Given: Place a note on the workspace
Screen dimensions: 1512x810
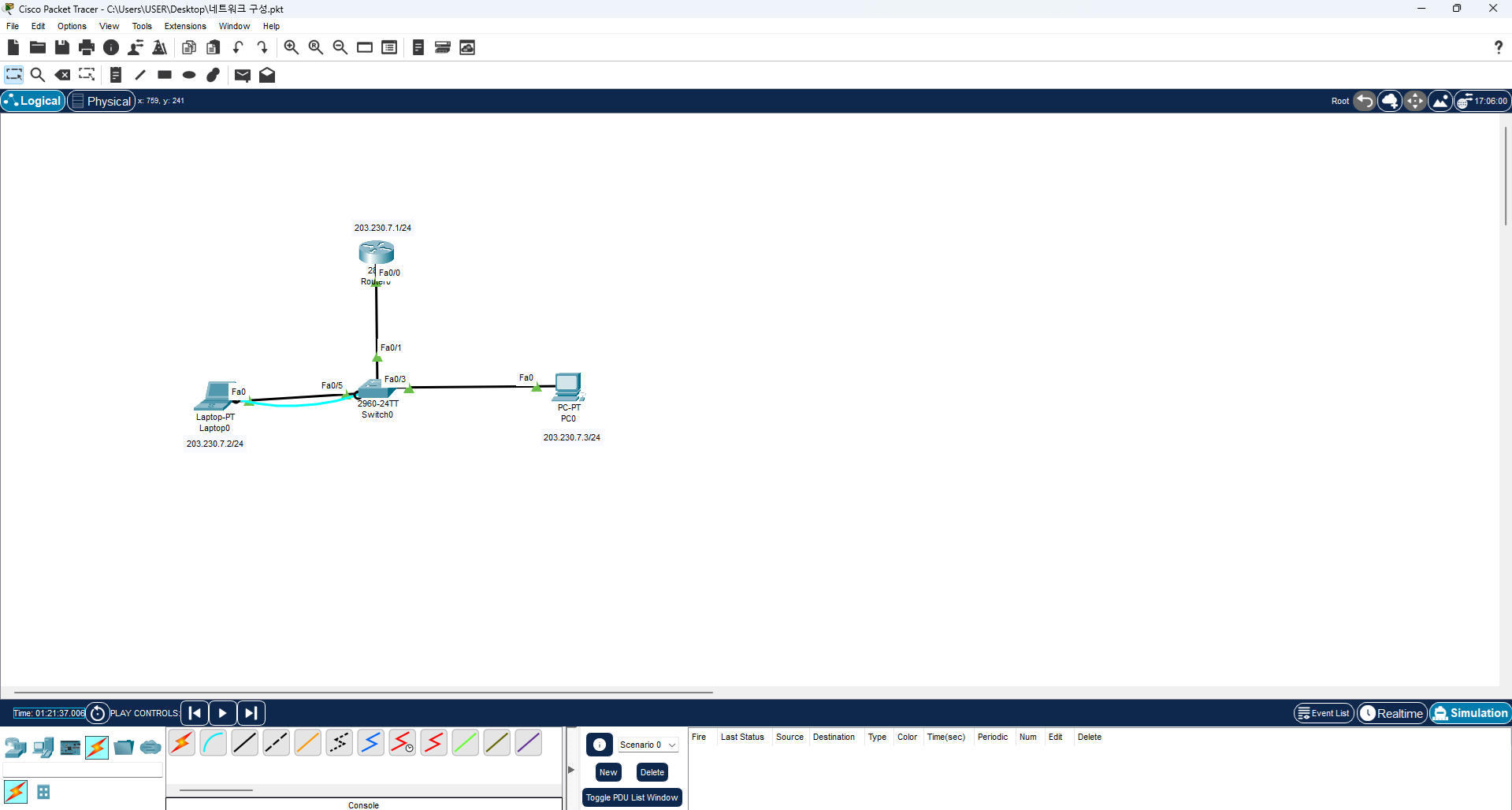Looking at the screenshot, I should coord(116,75).
